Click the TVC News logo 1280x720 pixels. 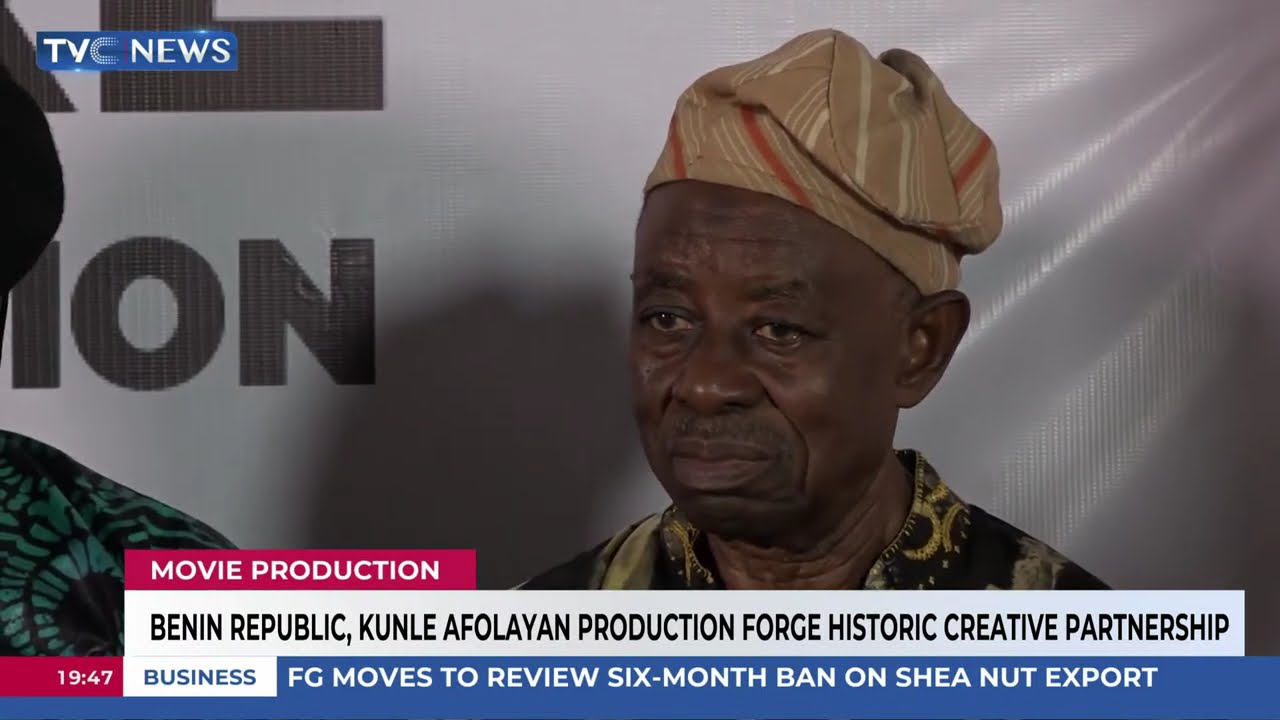pos(137,51)
